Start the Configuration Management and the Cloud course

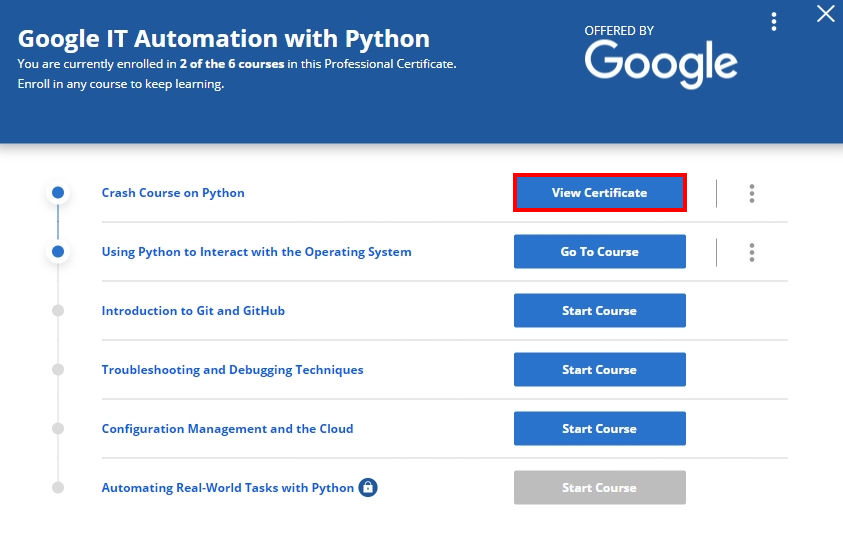click(599, 428)
